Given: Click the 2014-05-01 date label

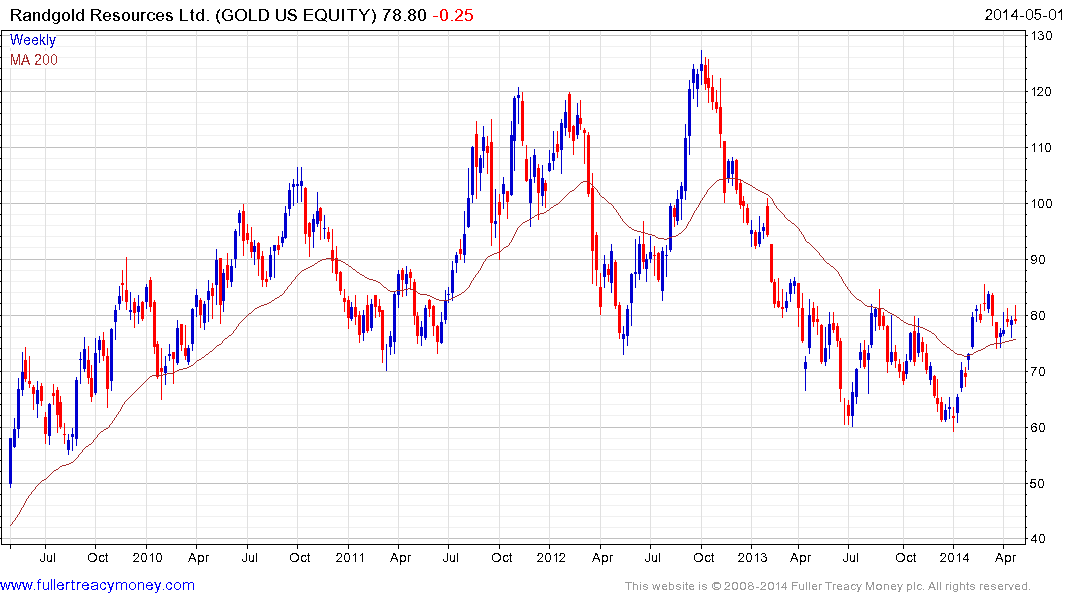Looking at the screenshot, I should coord(1024,15).
